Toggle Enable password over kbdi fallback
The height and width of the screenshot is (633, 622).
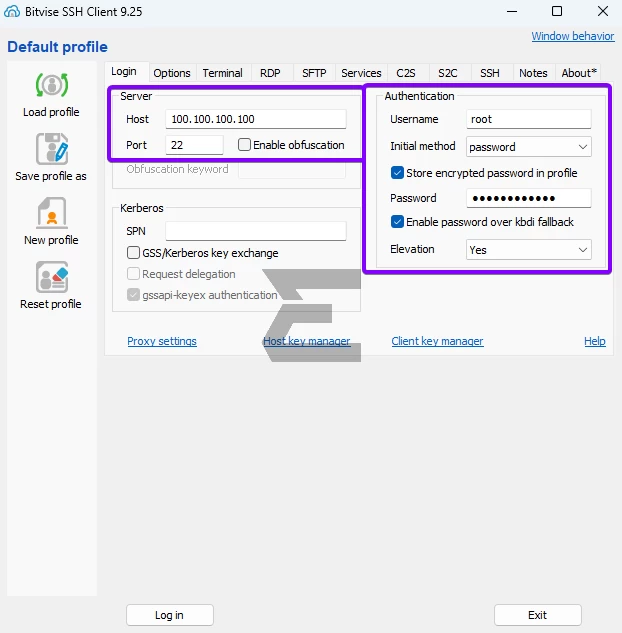397,222
